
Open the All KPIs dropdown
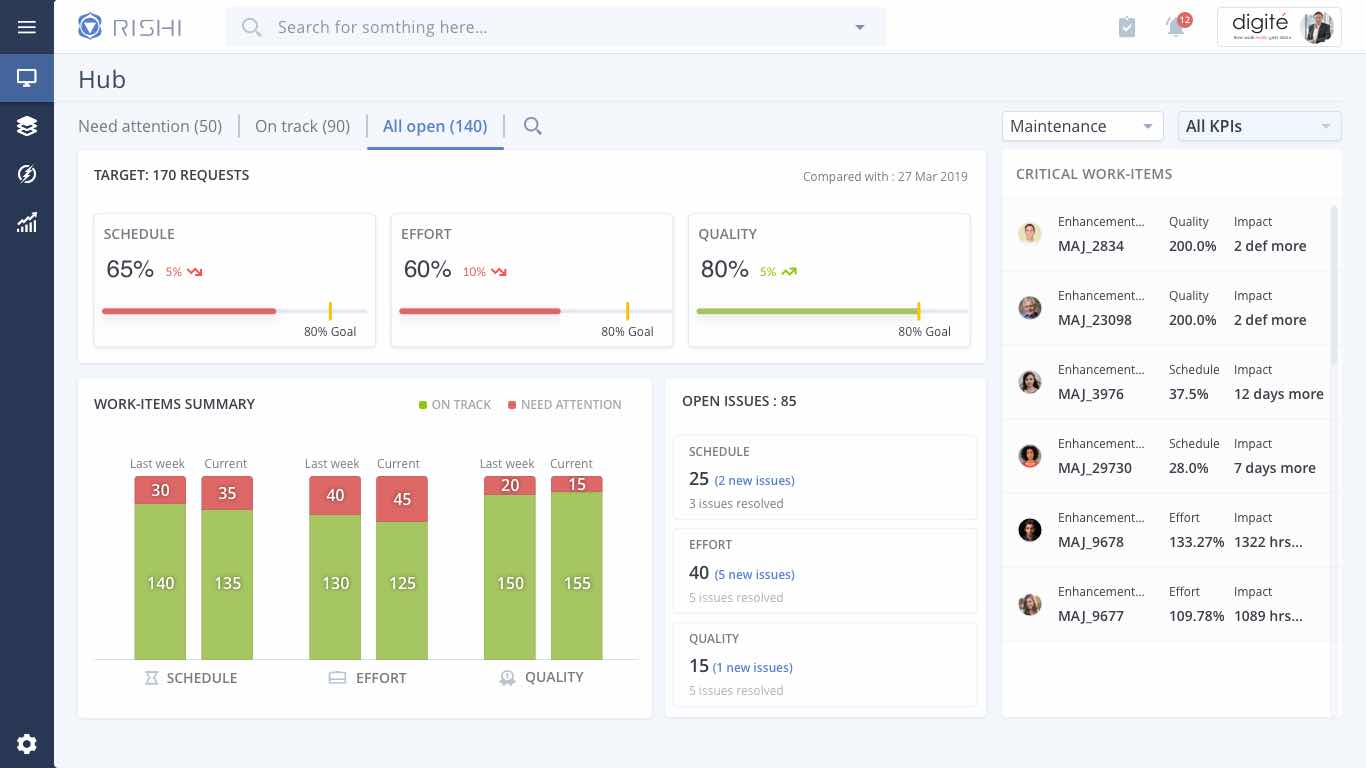point(1259,126)
